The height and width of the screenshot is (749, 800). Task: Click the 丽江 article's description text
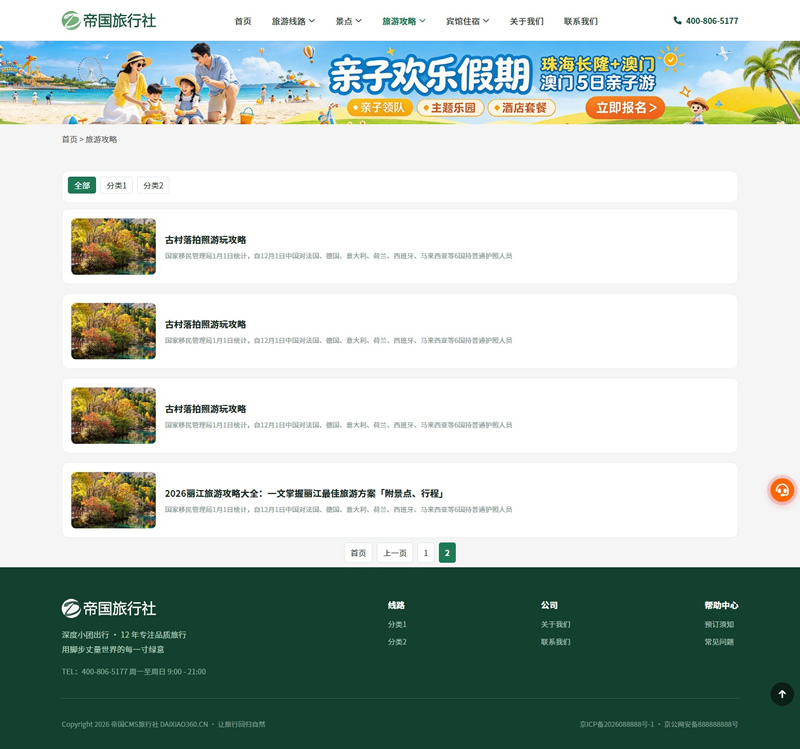338,509
